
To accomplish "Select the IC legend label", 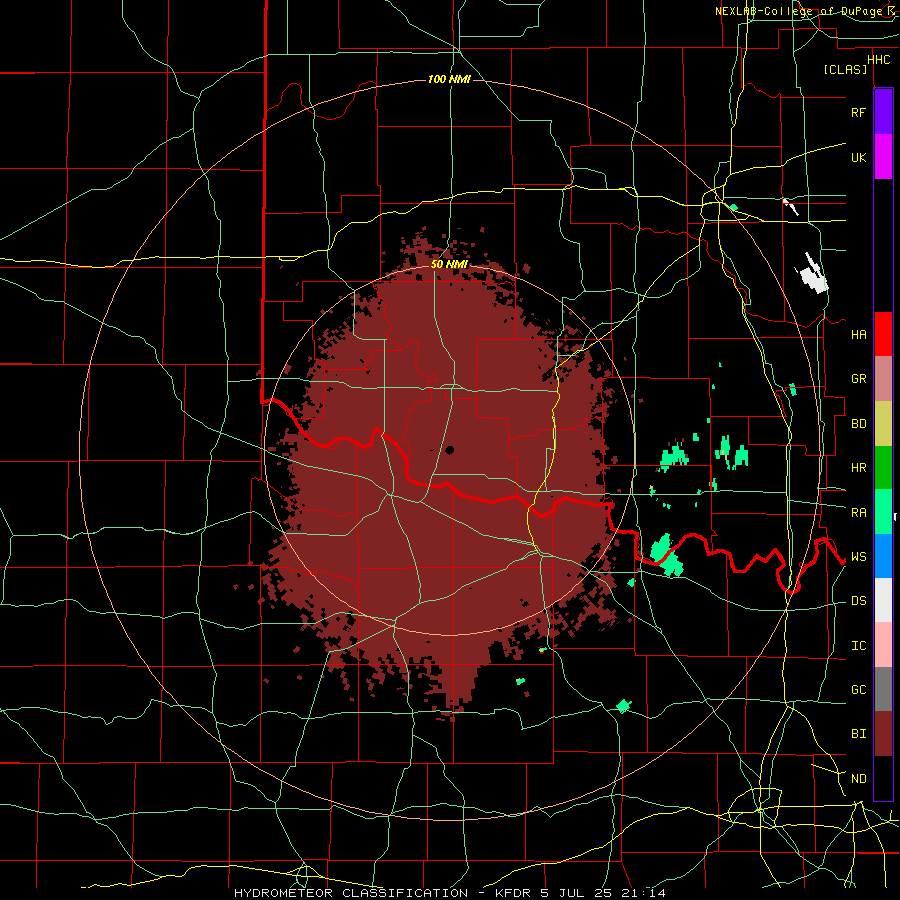I will (858, 646).
